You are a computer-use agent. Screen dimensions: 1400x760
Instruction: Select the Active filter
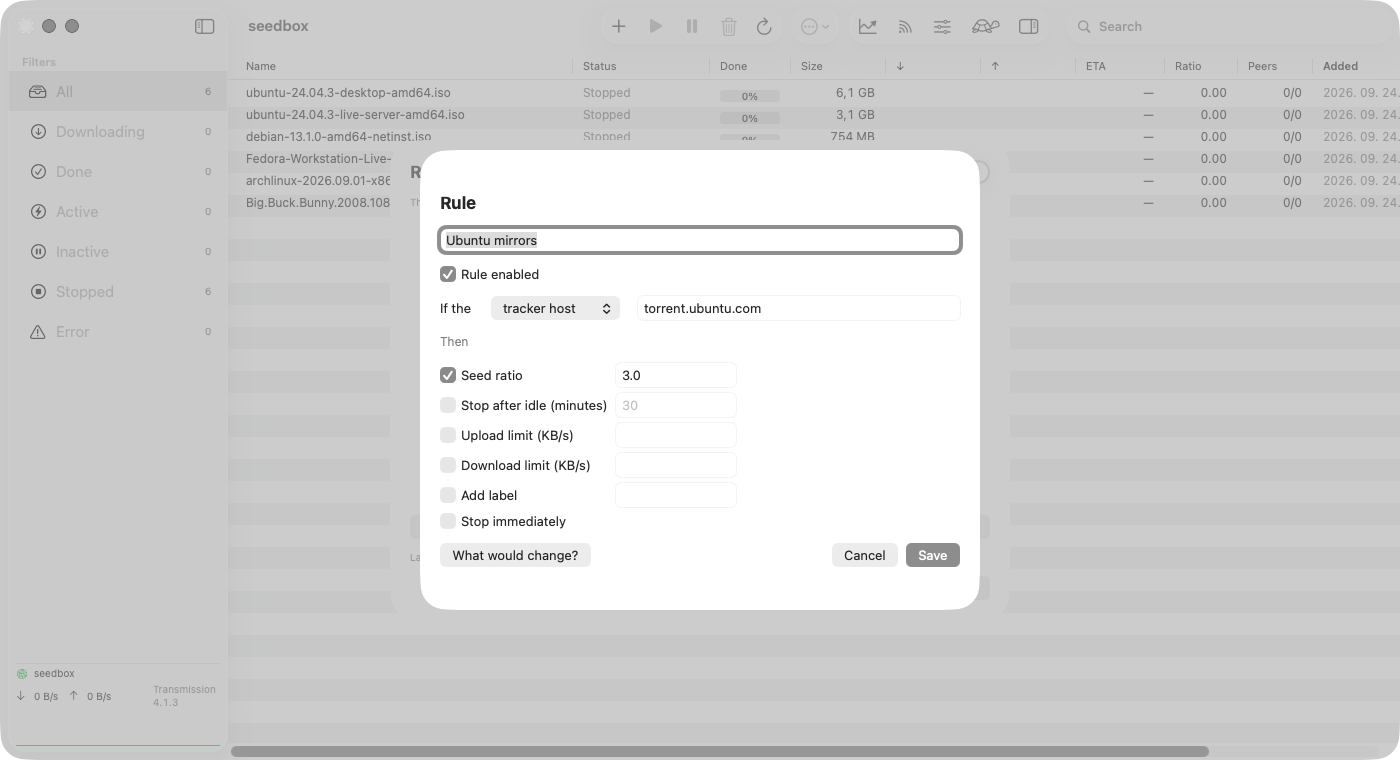click(x=118, y=212)
